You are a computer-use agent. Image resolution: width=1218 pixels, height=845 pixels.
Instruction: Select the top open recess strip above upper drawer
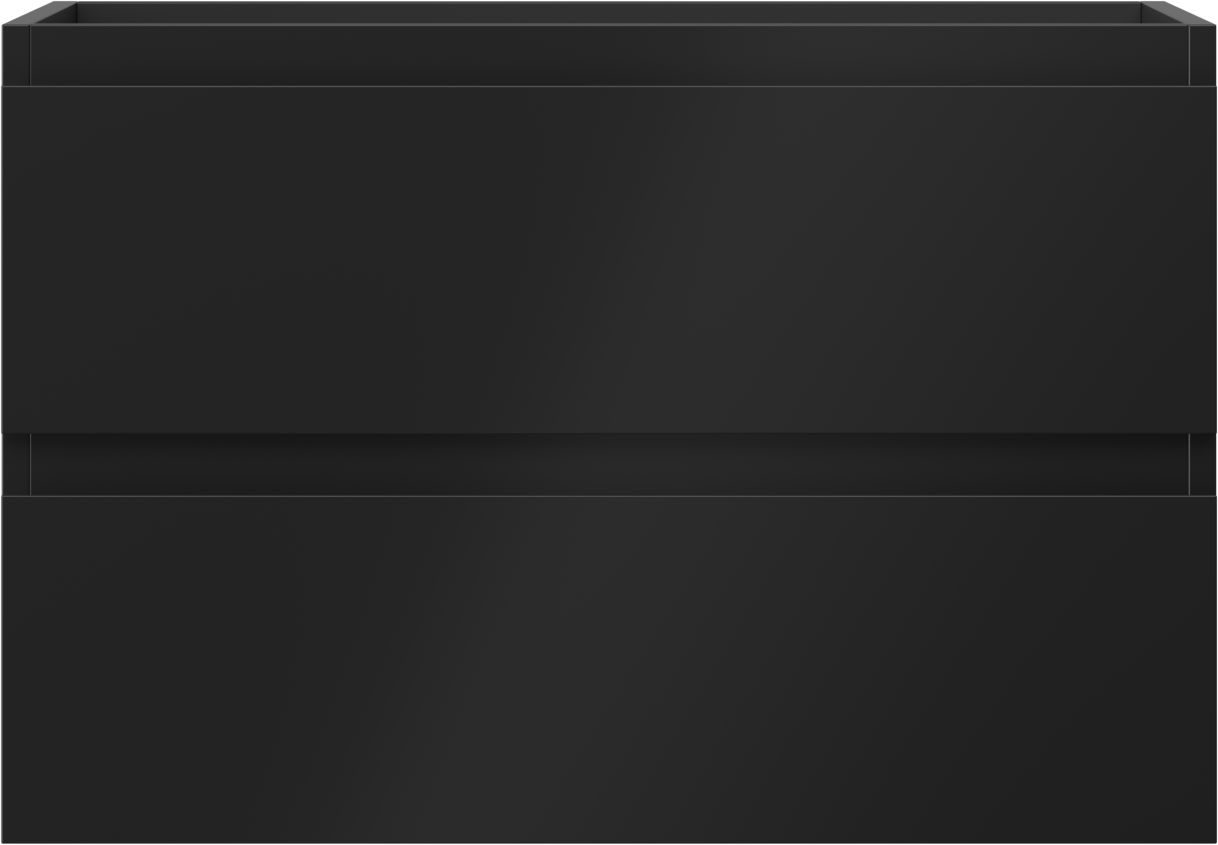pos(609,55)
